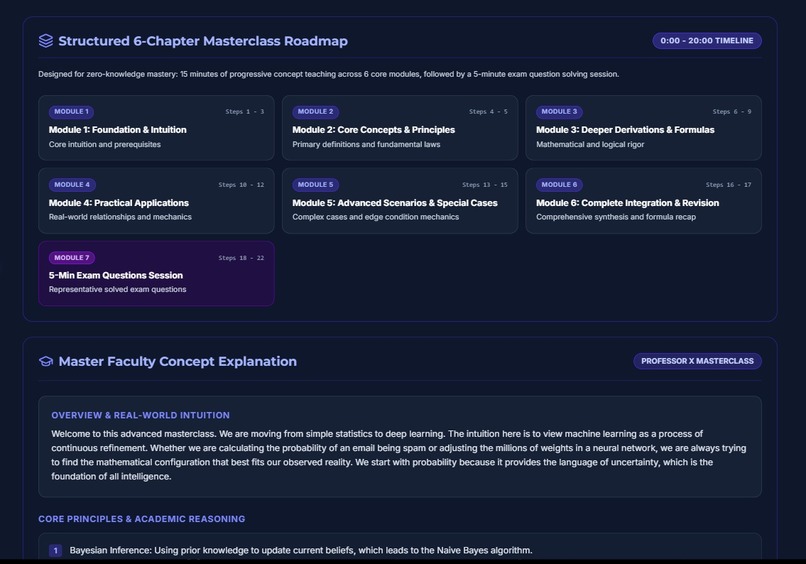
Task: Select the MODULE 2 pill badge
Action: [x=315, y=112]
